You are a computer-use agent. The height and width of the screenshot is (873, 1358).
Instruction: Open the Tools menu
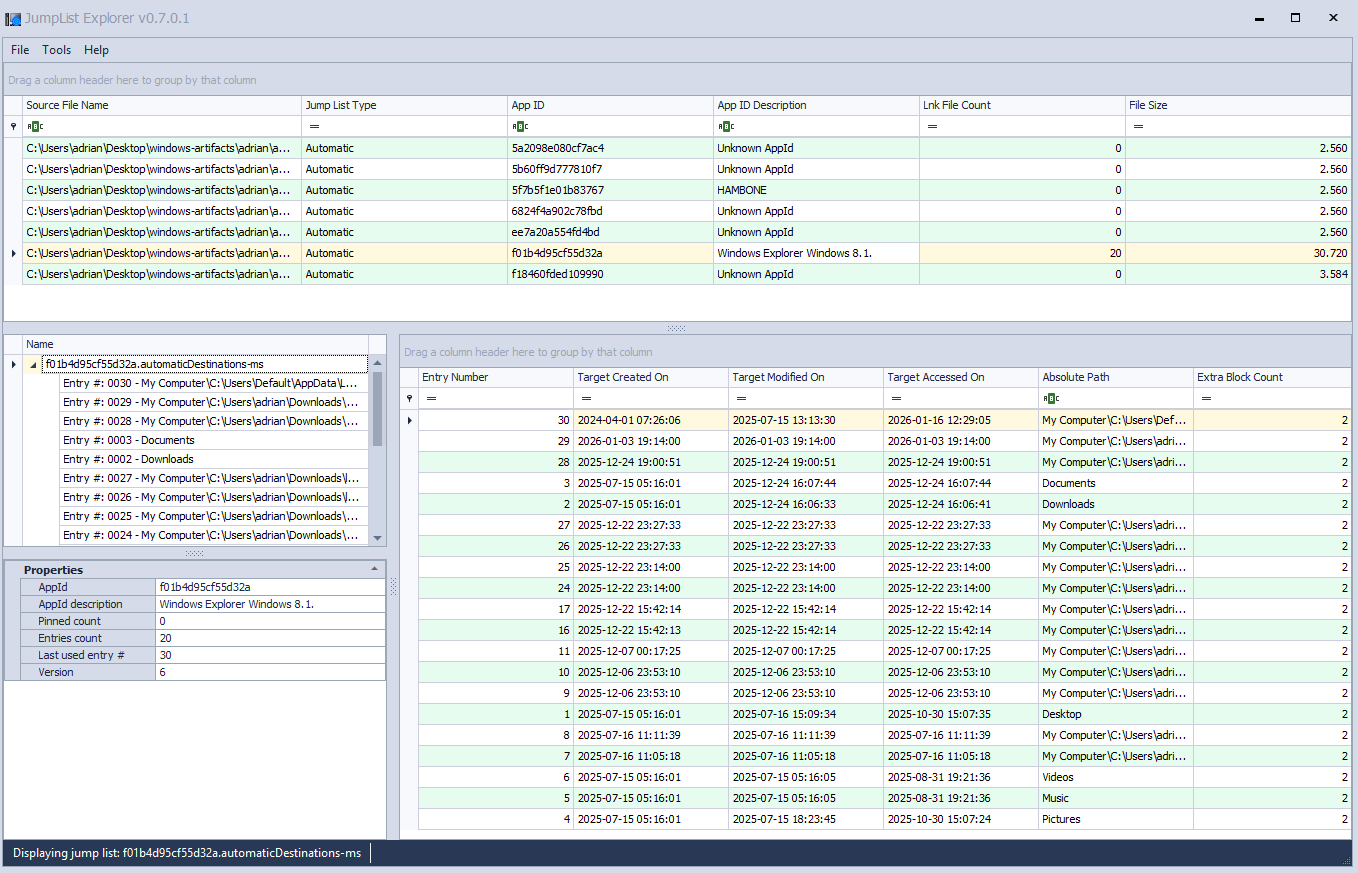click(x=56, y=50)
